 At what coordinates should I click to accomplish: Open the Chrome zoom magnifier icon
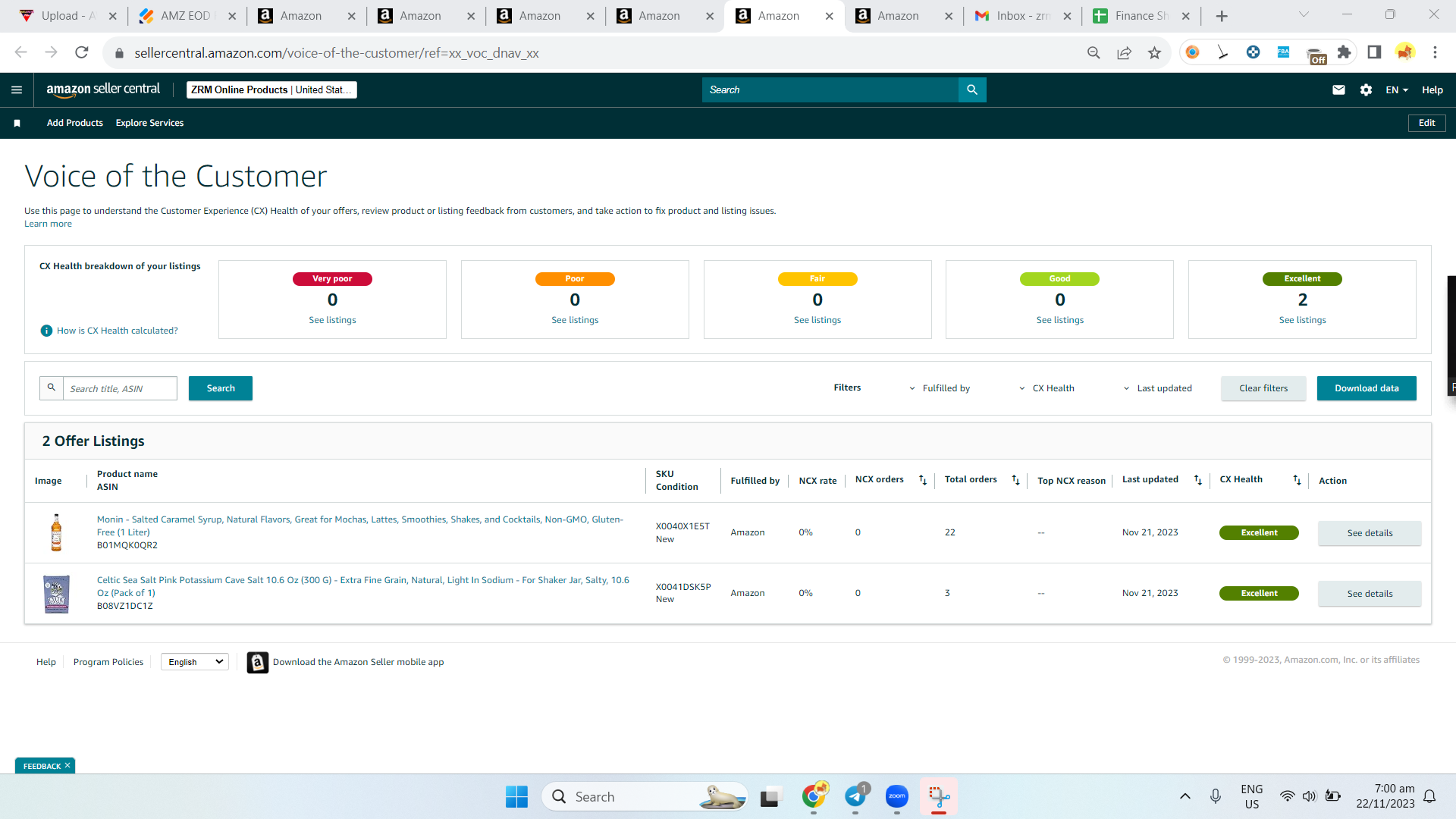click(1094, 52)
